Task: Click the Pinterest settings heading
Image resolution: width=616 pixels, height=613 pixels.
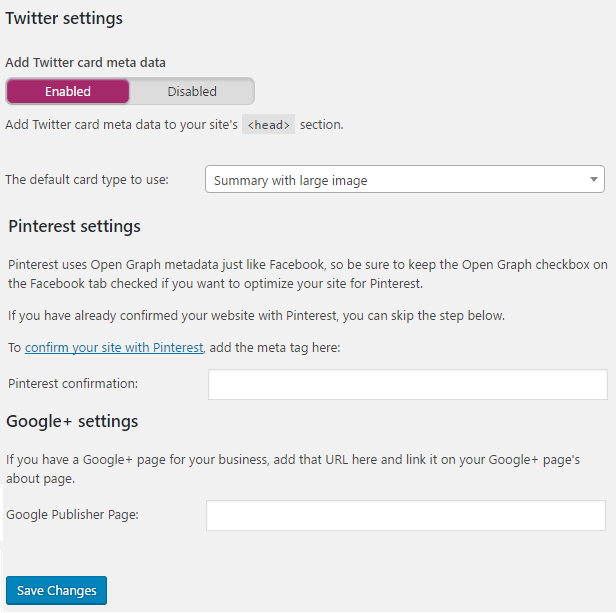Action: [74, 226]
